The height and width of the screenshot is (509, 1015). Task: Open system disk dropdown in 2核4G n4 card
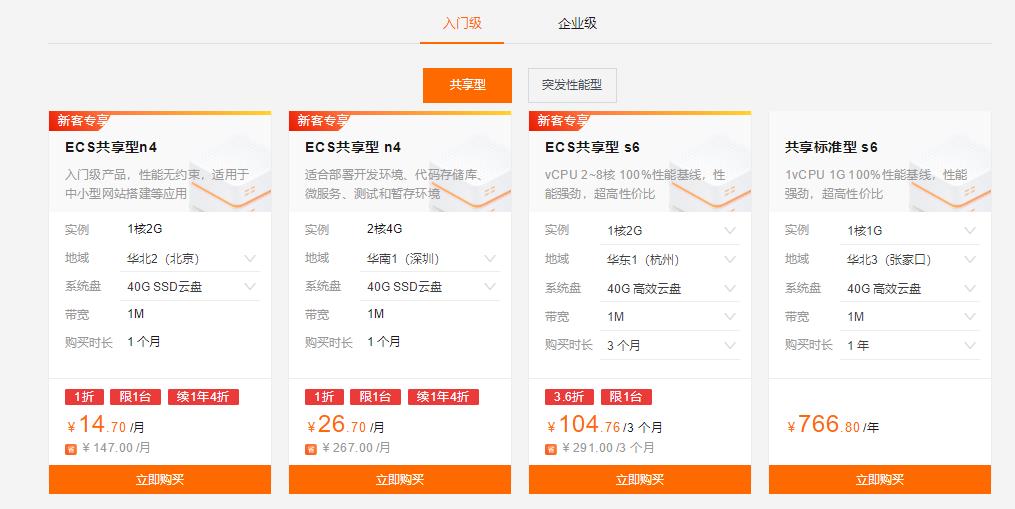pyautogui.click(x=430, y=286)
